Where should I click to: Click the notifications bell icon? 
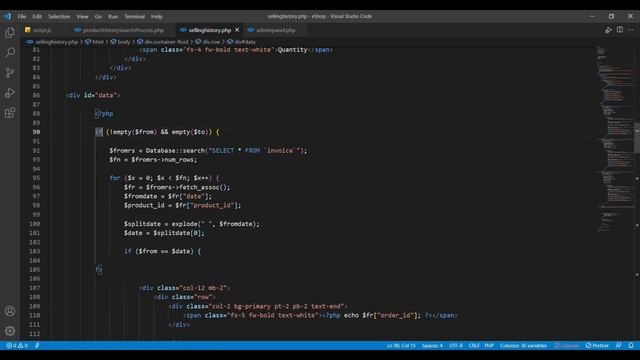631,345
